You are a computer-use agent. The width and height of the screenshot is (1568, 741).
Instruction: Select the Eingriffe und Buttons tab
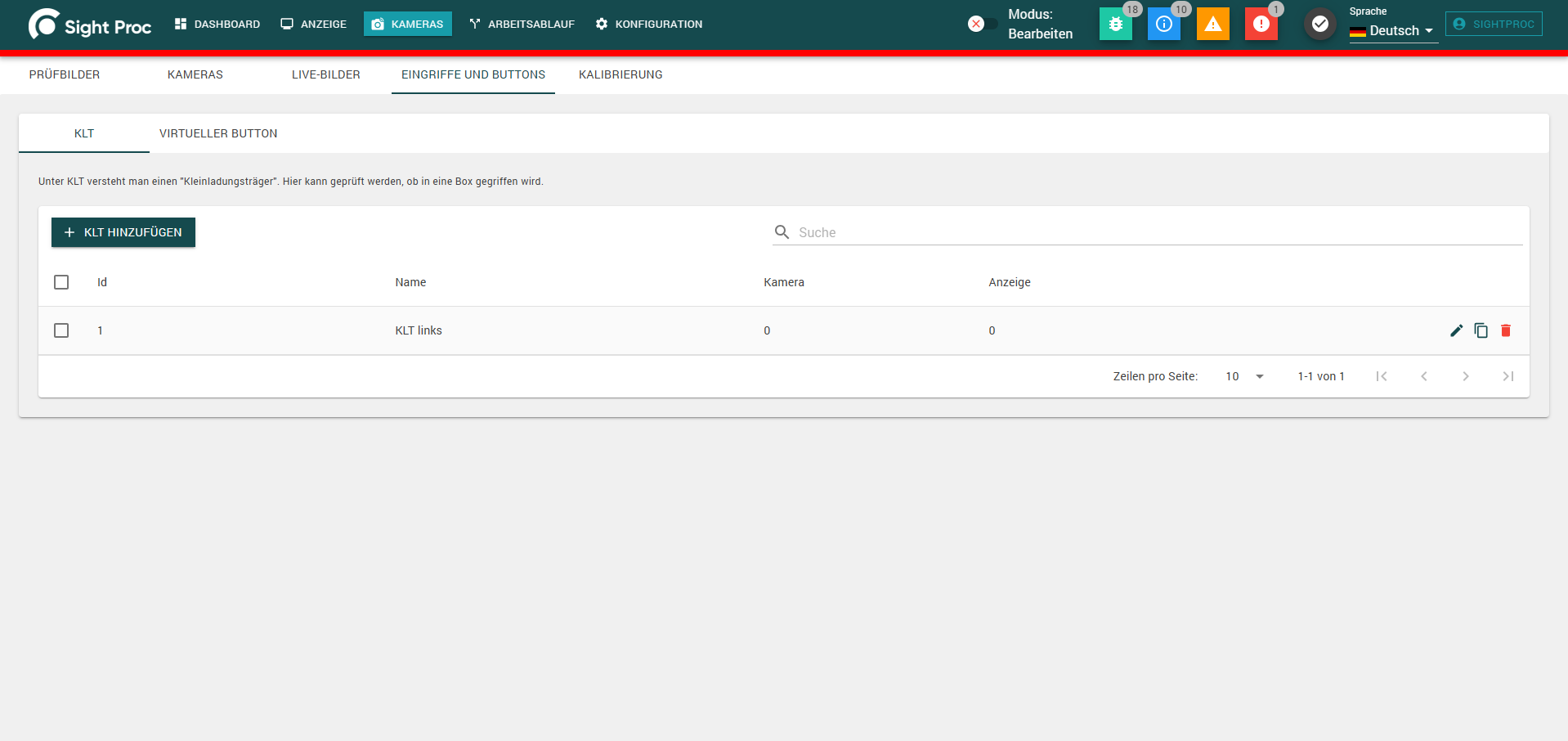tap(473, 74)
